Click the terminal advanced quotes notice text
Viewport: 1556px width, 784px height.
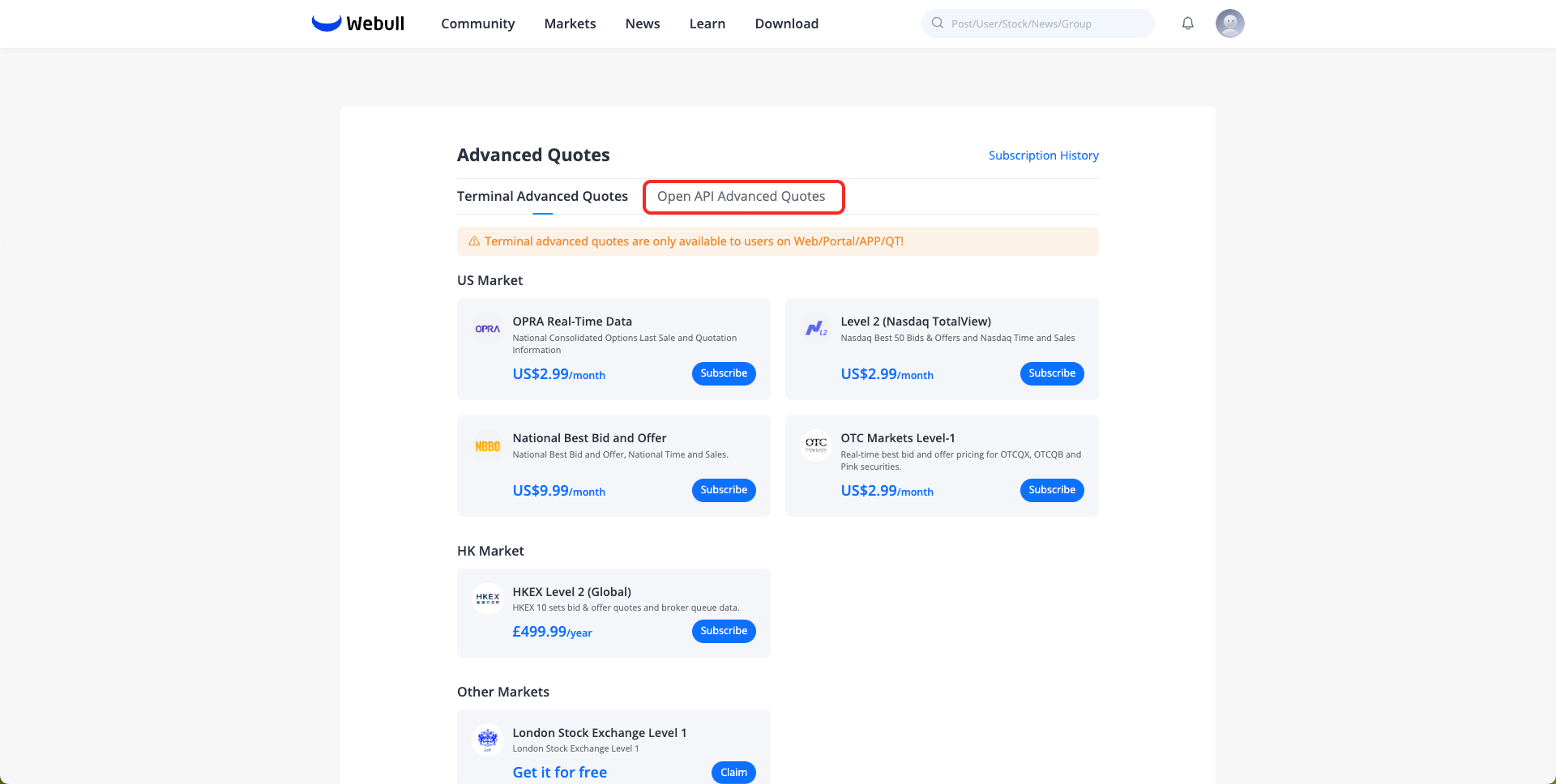(x=694, y=241)
